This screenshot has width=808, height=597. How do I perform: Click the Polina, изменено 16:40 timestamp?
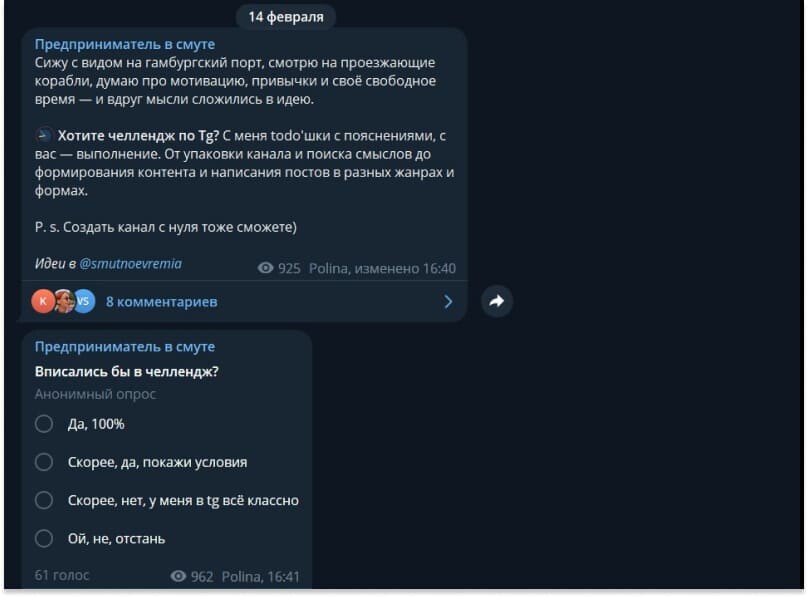382,268
